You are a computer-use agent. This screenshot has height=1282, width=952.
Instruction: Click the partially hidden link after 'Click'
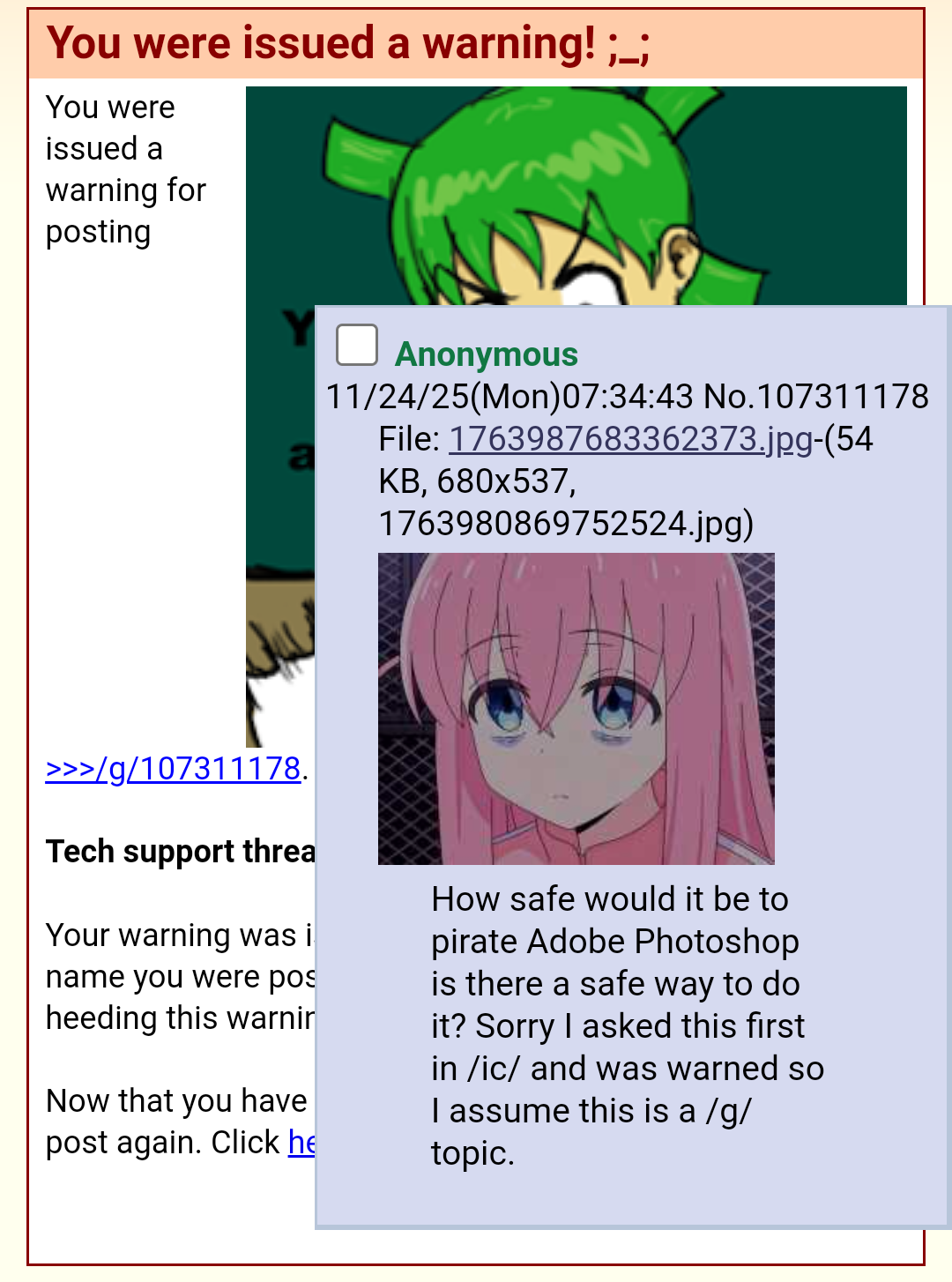(x=301, y=1143)
